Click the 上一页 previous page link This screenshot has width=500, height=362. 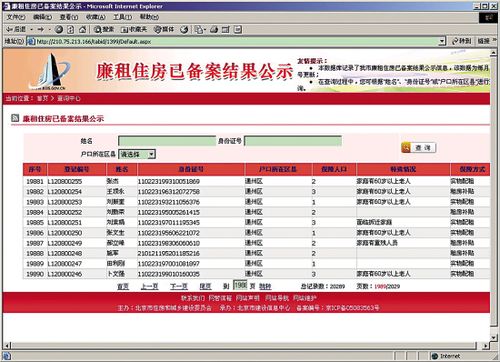tap(149, 286)
